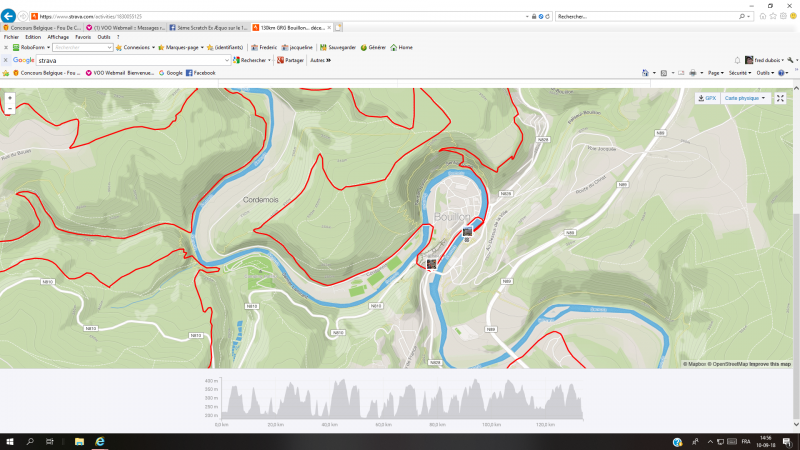This screenshot has height=450, width=800.
Task: Open the ? help menu
Action: (118, 37)
